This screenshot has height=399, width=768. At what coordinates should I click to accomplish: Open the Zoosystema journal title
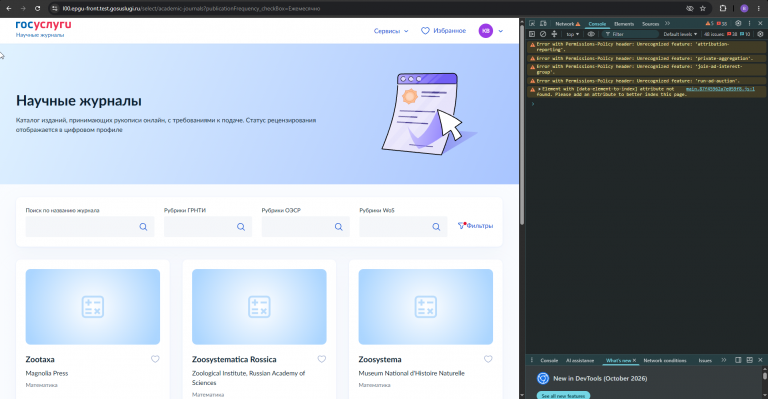pos(380,359)
